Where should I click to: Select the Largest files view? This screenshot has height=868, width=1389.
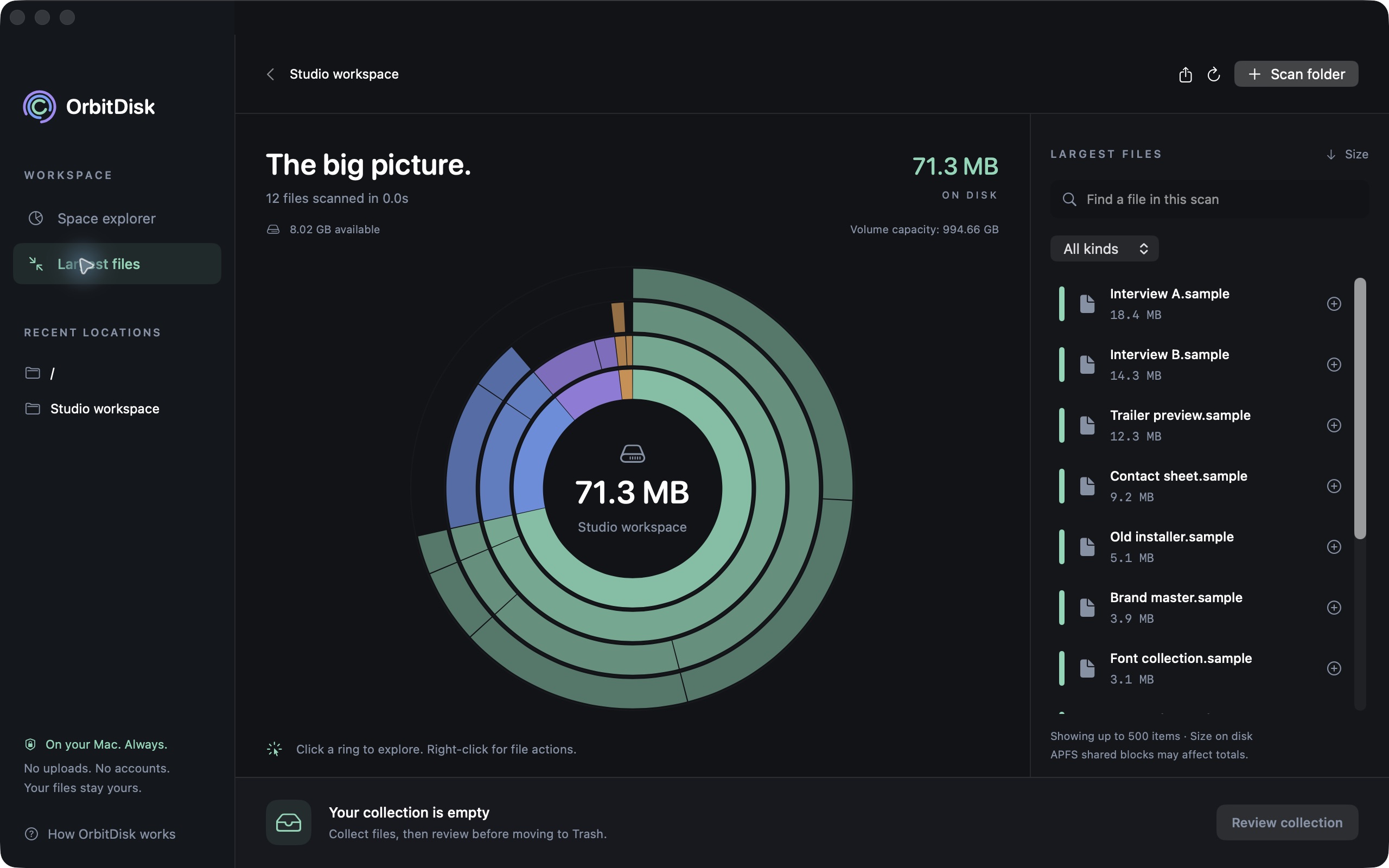pyautogui.click(x=117, y=264)
